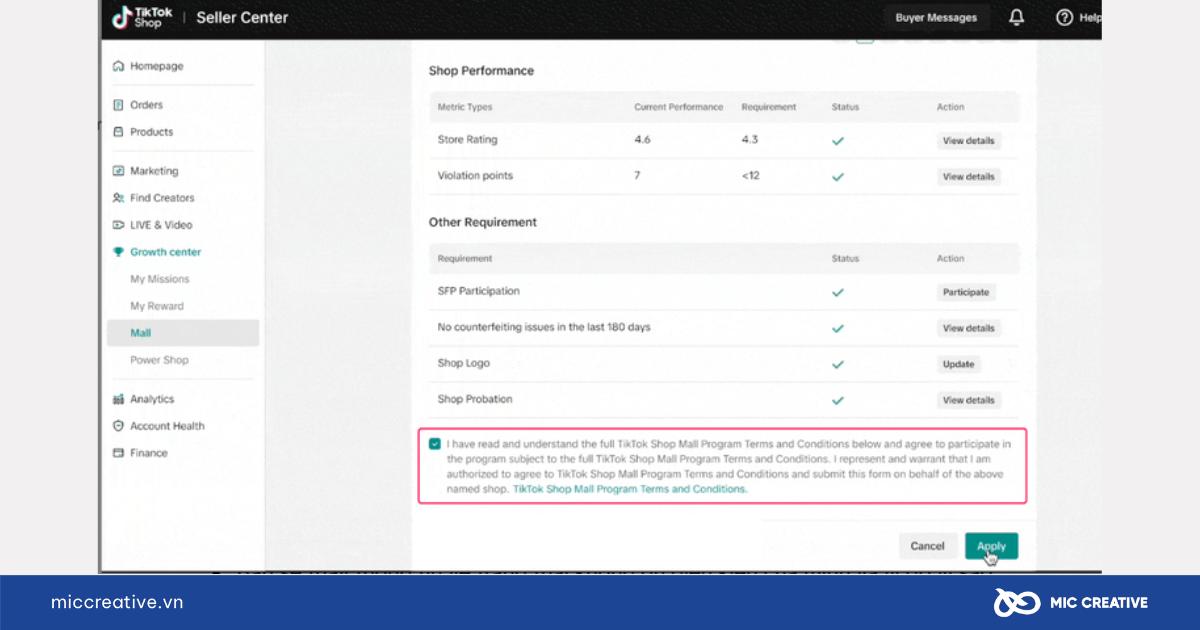Select Marketing in sidebar
The height and width of the screenshot is (630, 1200).
(154, 171)
